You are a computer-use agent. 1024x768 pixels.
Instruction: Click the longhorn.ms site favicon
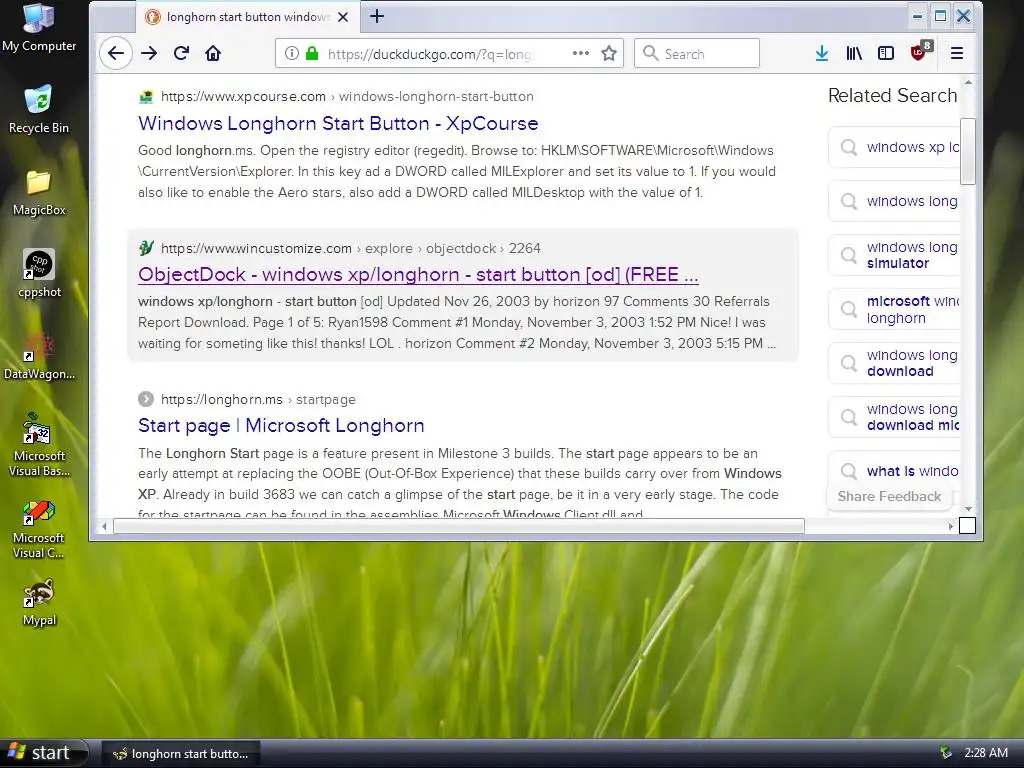click(x=146, y=399)
